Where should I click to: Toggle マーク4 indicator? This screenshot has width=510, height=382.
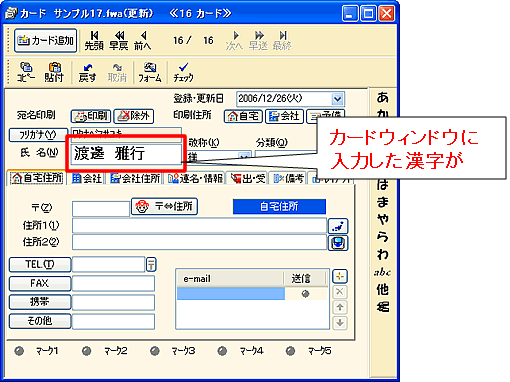click(x=222, y=351)
